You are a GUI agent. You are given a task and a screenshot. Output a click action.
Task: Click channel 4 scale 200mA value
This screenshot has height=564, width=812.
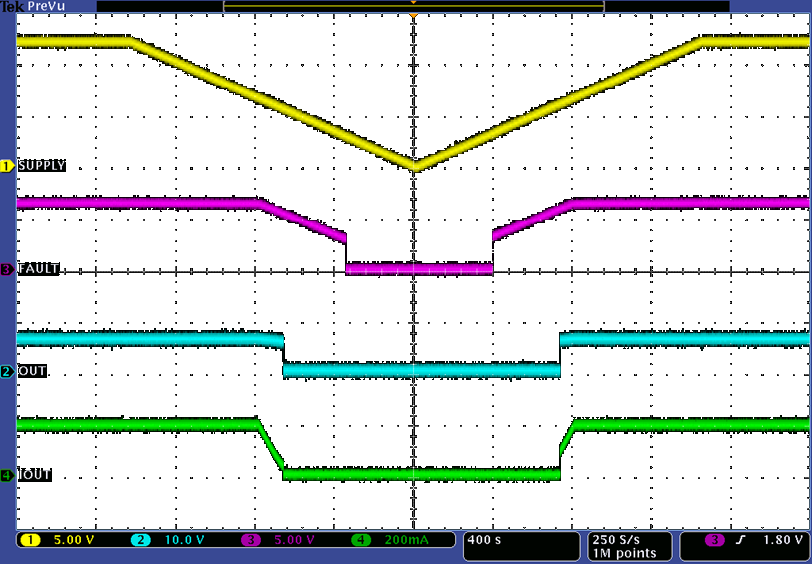click(x=407, y=540)
